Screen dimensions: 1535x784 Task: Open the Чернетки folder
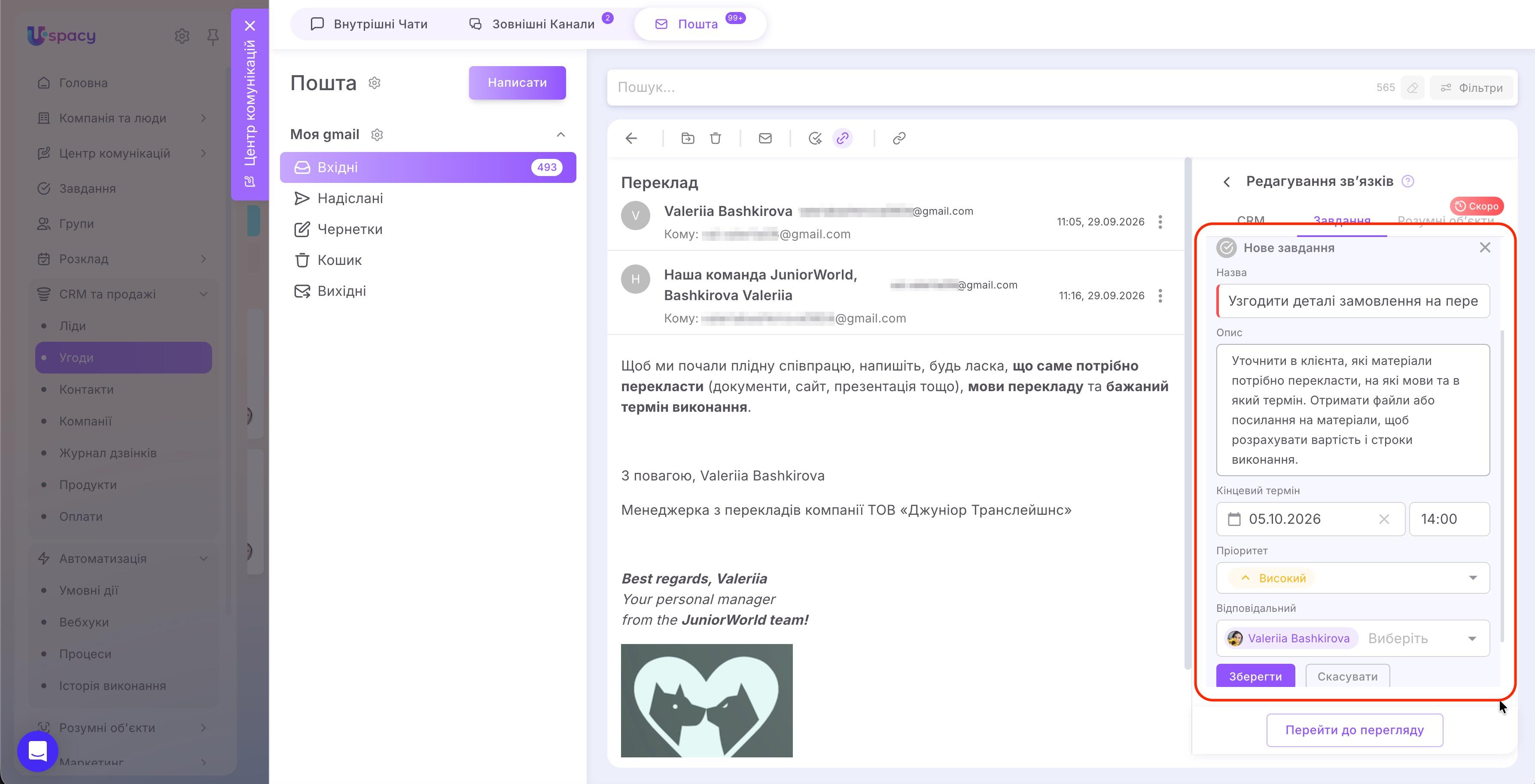428,229
